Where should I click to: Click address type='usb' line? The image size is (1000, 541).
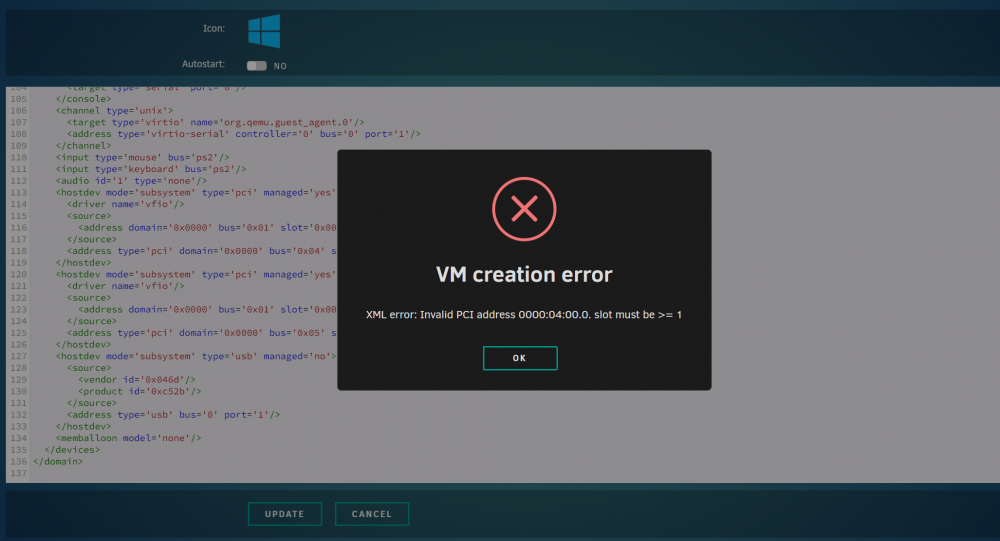coord(173,415)
